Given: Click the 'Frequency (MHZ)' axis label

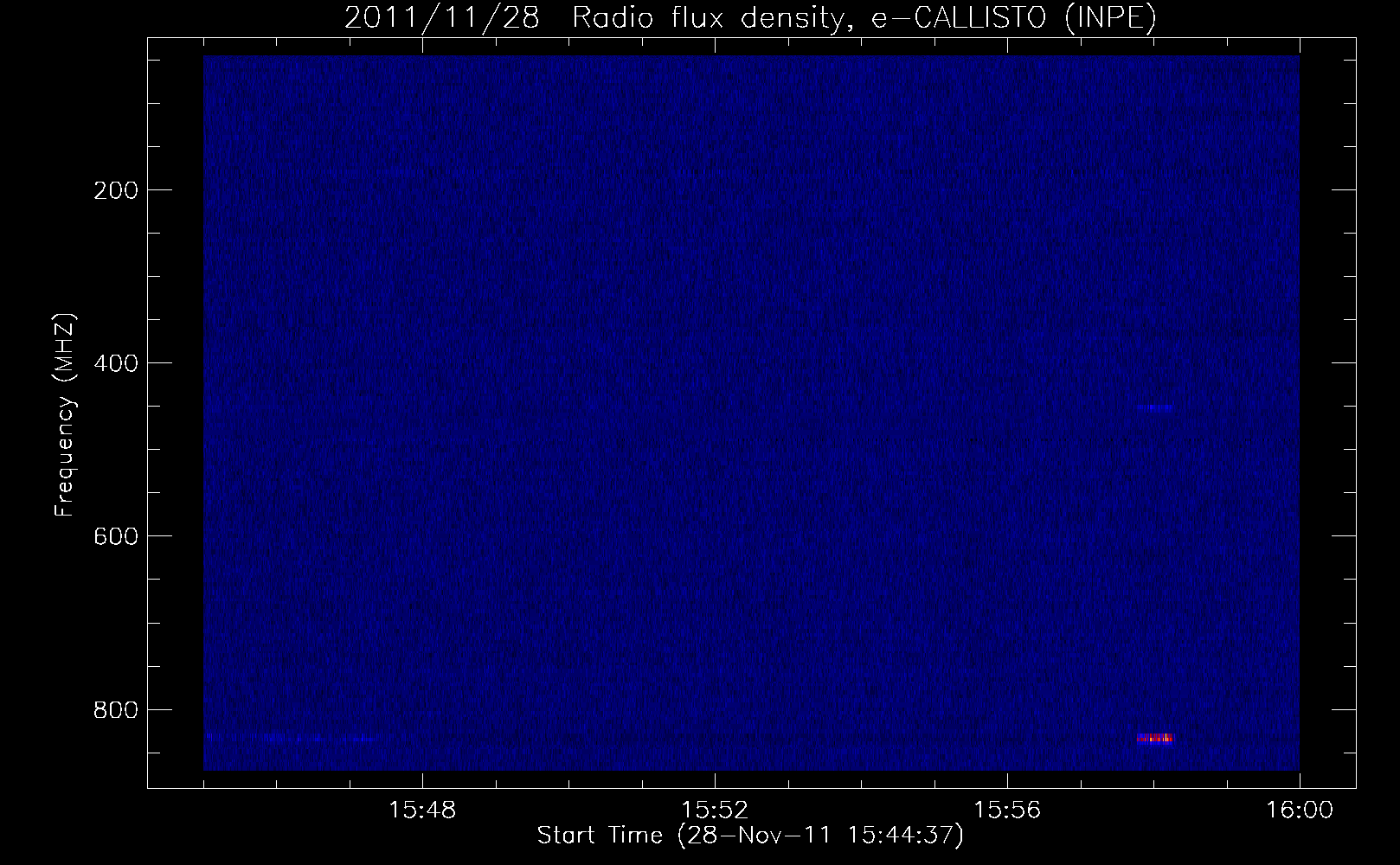Looking at the screenshot, I should click(65, 415).
